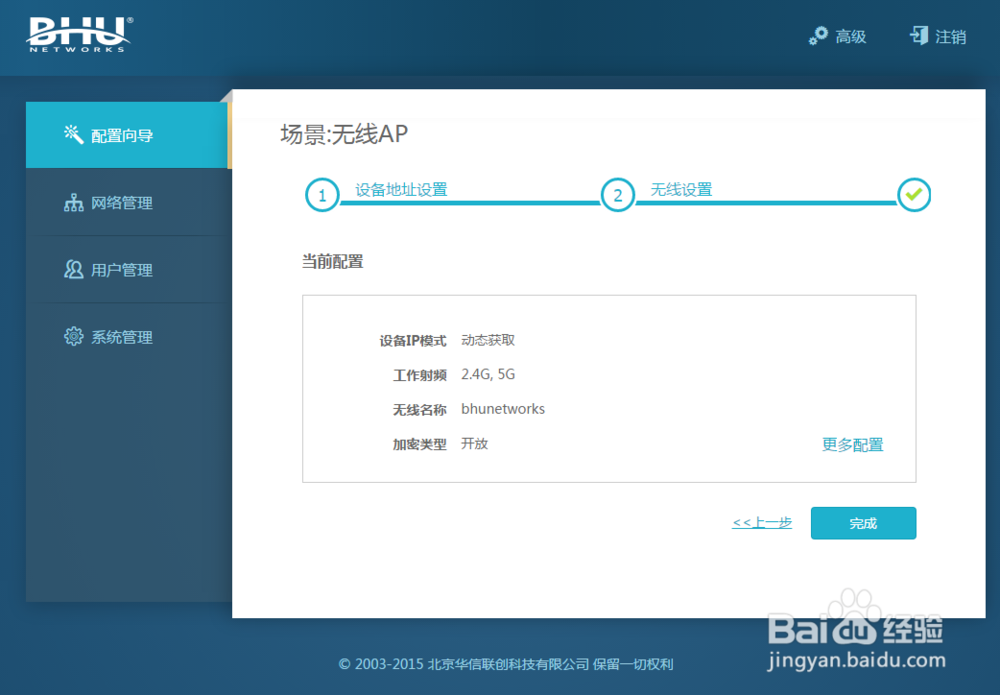
Task: Click the network topology icon
Action: pyautogui.click(x=73, y=203)
